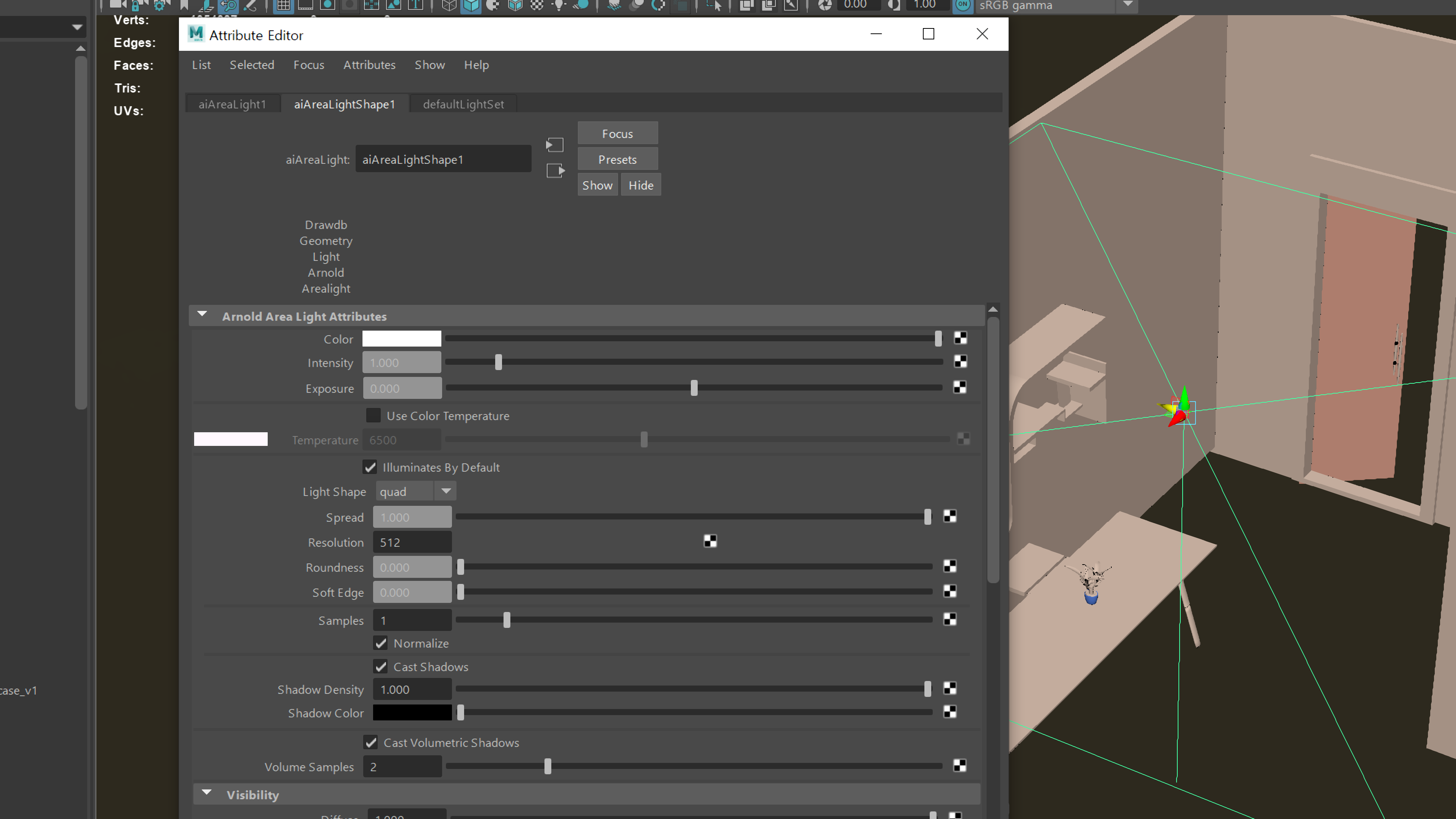Open the Attributes menu in Attribute Editor
The height and width of the screenshot is (819, 1456).
(369, 65)
